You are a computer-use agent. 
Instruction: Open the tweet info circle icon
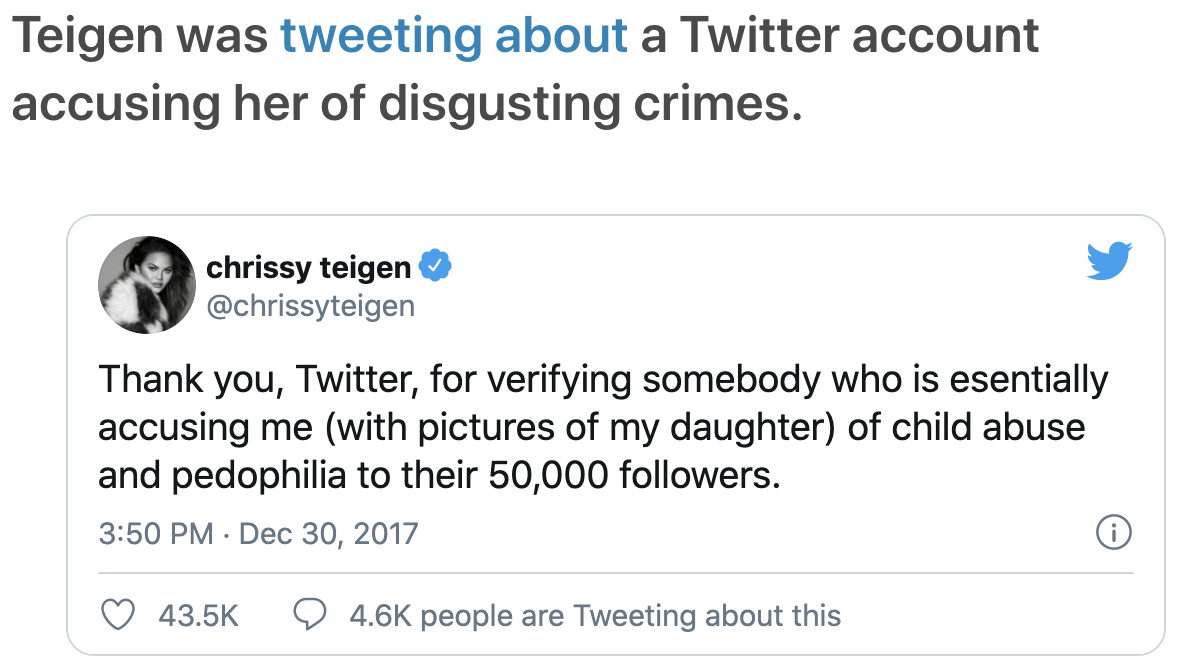click(1113, 533)
